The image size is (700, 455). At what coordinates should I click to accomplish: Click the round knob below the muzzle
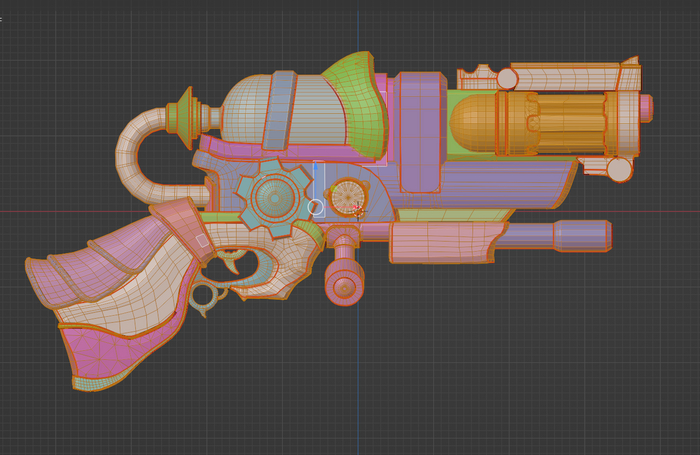pos(620,170)
